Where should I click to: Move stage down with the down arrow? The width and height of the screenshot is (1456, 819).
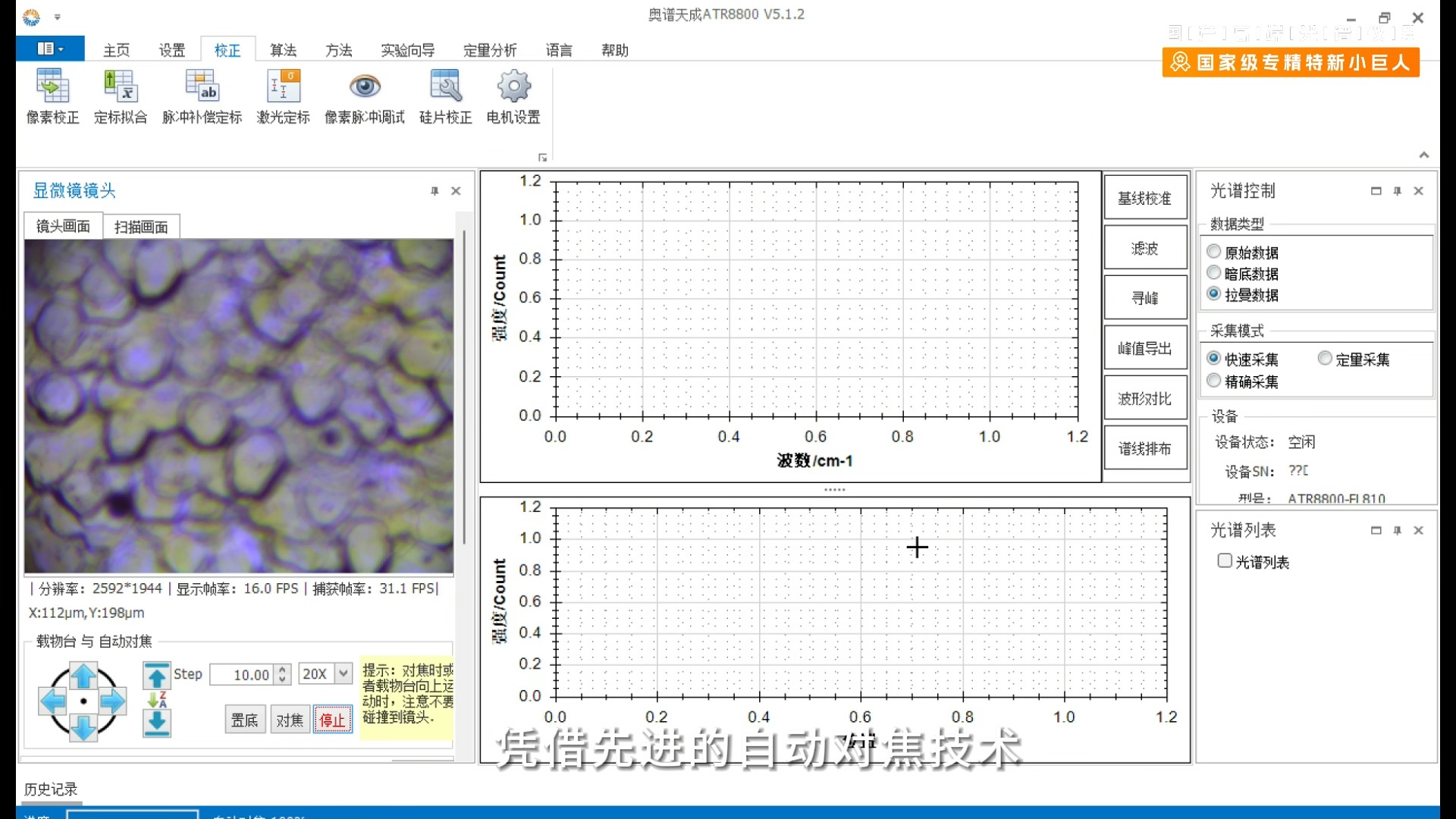coord(83,728)
